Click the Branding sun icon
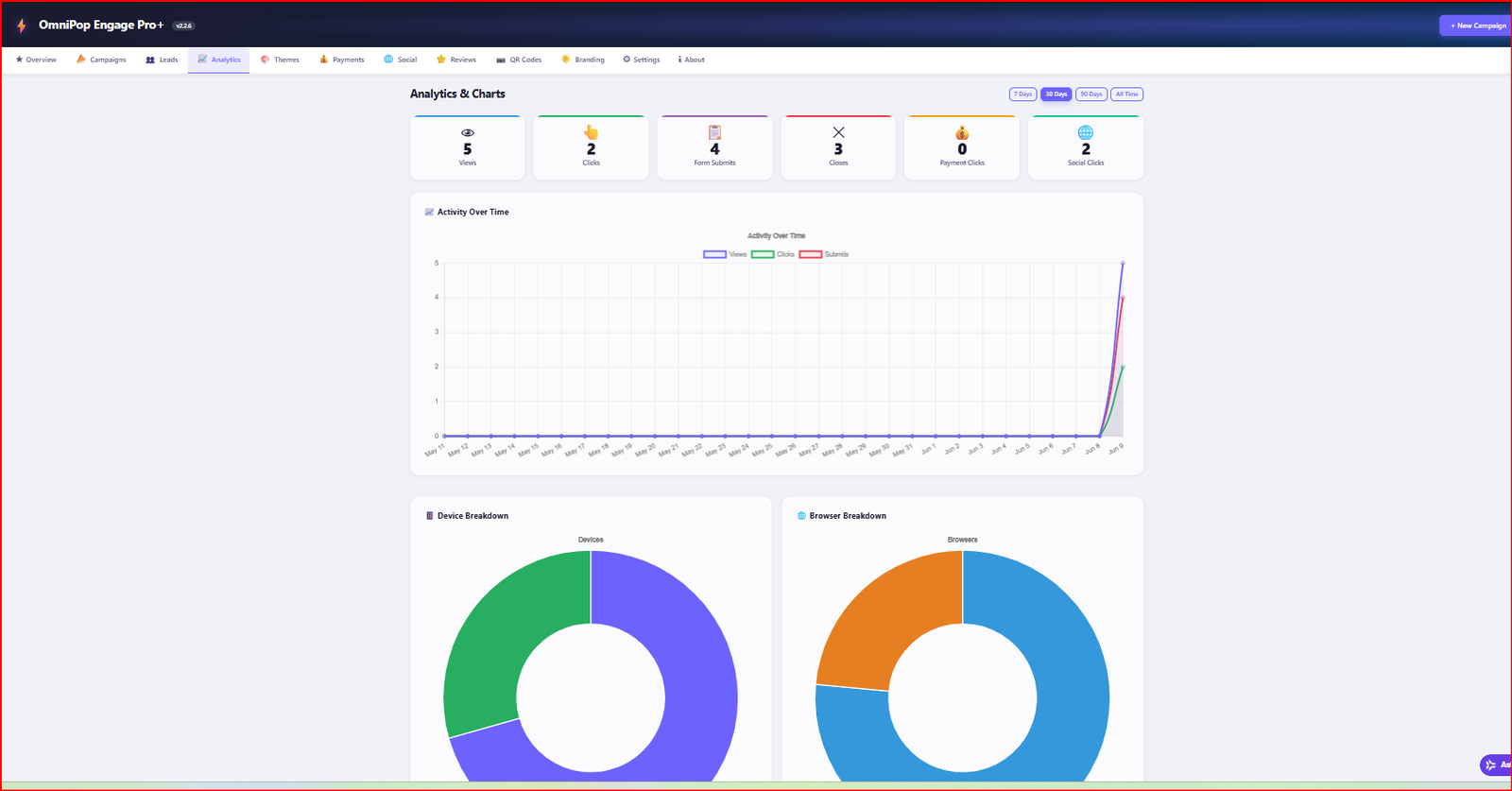The width and height of the screenshot is (1512, 791). (565, 60)
